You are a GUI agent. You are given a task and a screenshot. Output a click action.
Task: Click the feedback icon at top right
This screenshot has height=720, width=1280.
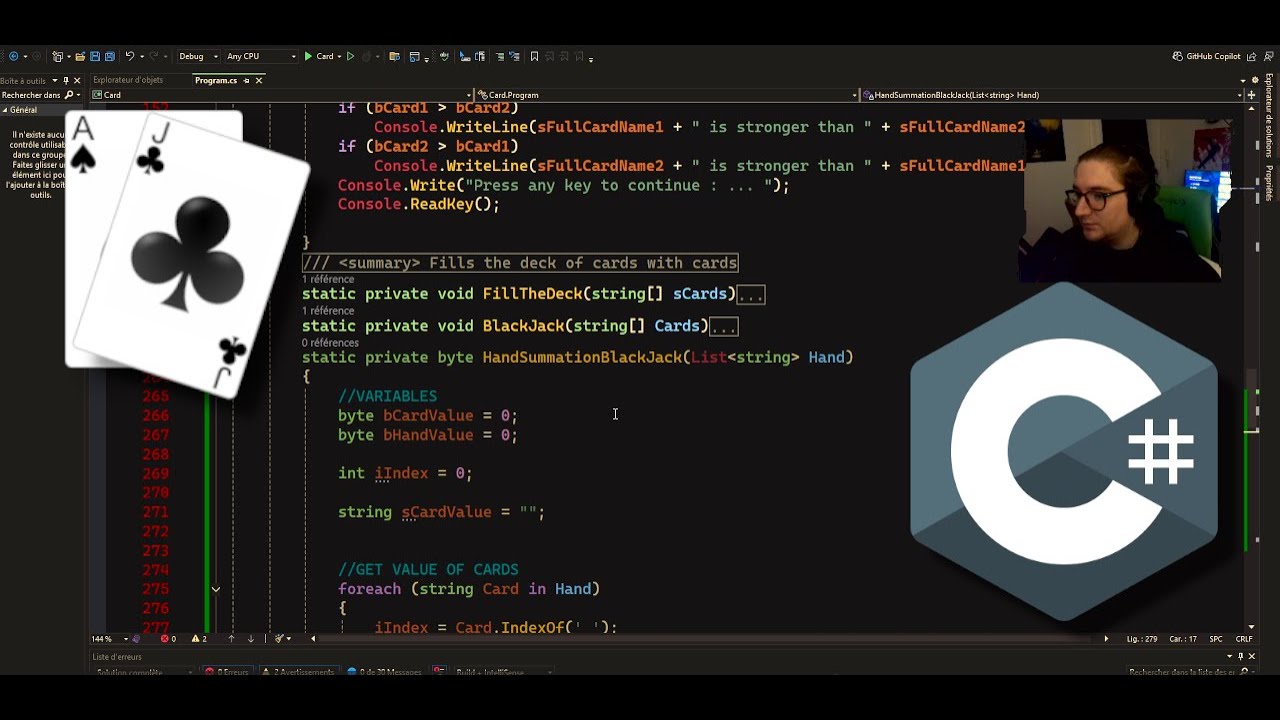(1268, 57)
